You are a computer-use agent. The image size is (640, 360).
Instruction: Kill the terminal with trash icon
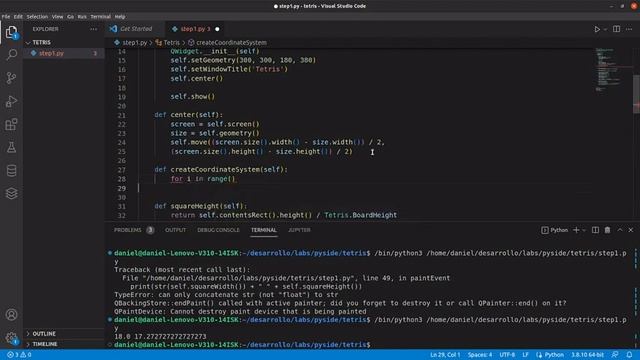click(607, 230)
